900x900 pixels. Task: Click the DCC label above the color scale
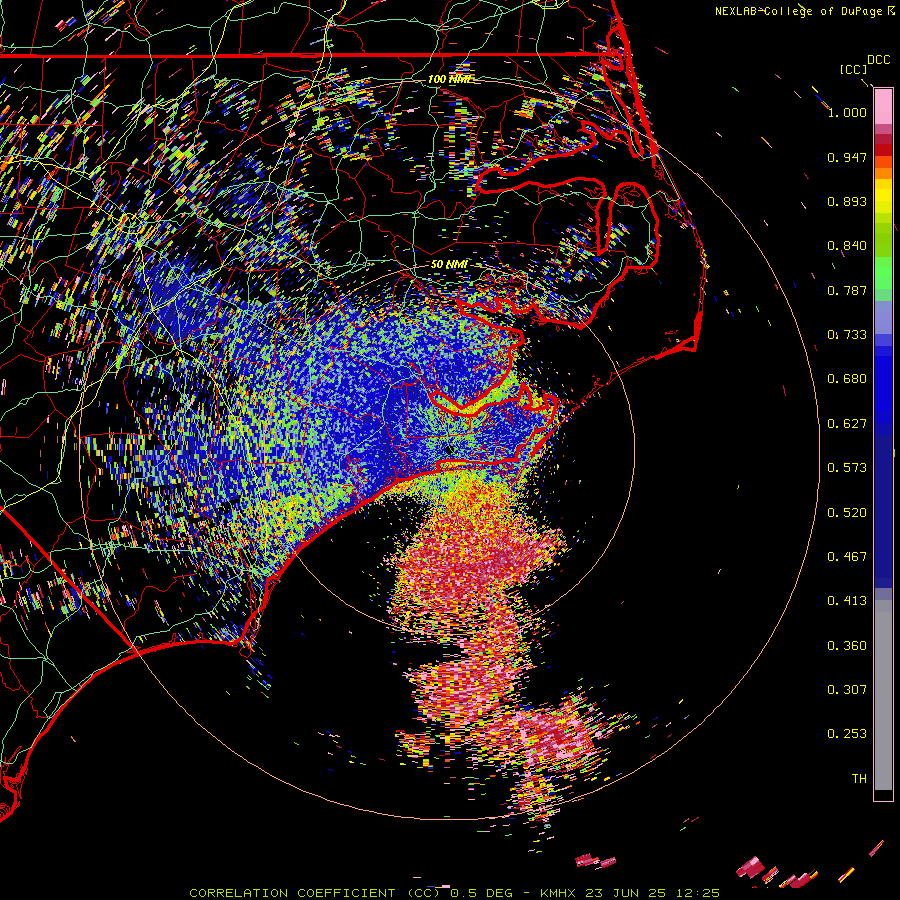point(878,60)
